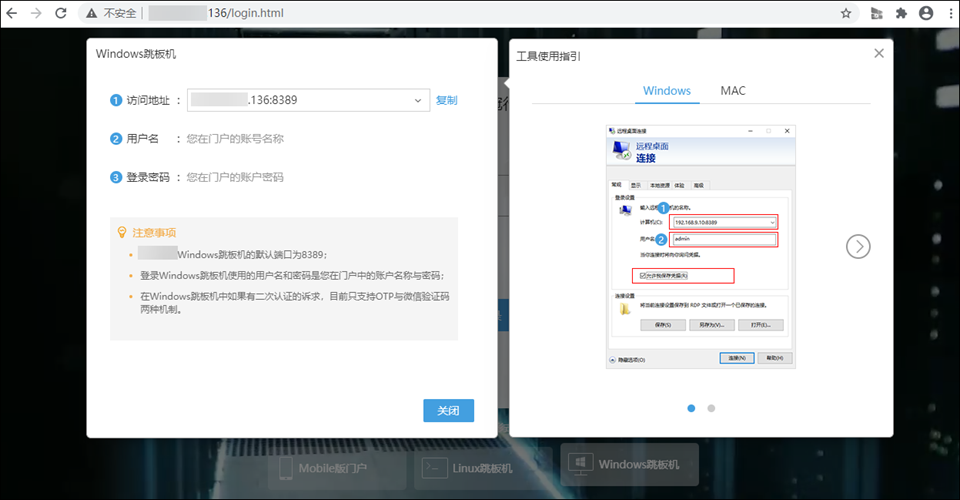Open the Chrome three-dot menu
Viewport: 960px width, 500px height.
(x=948, y=13)
